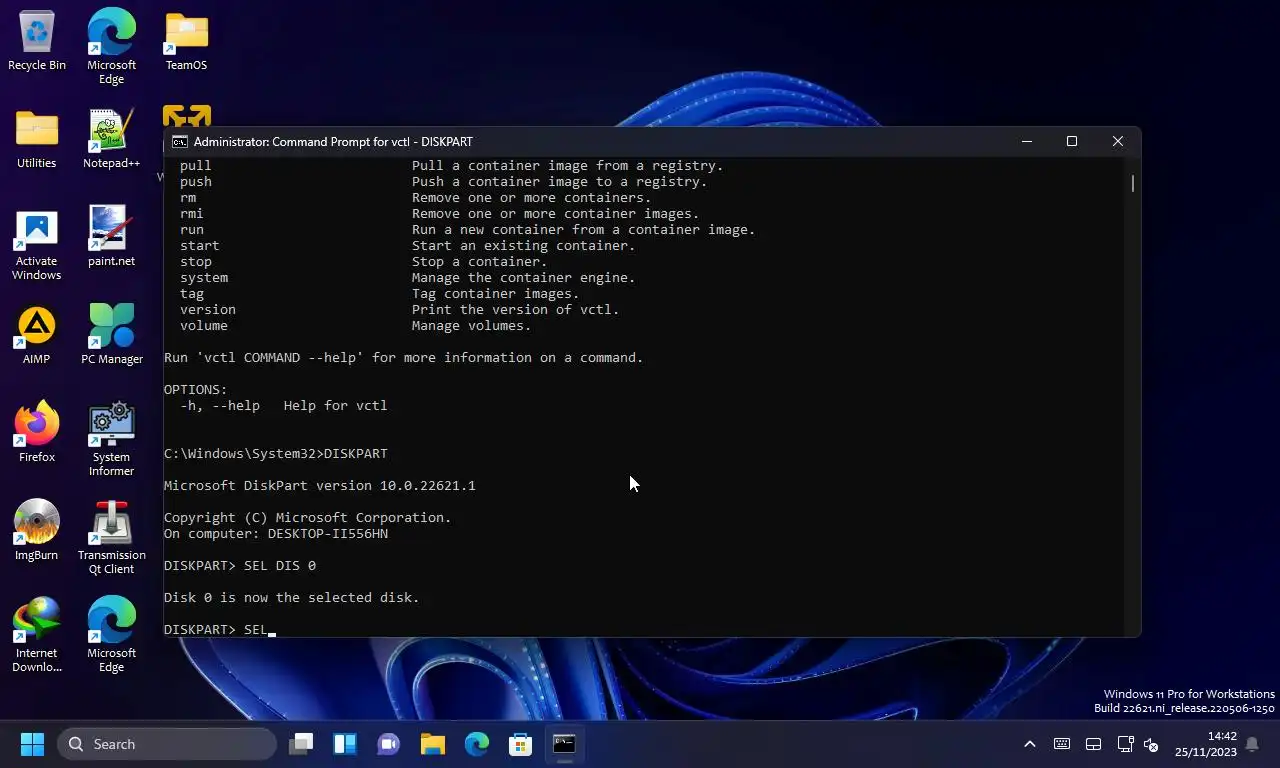
Task: Click 'Microsoft DiskPart version 10.0.22621.1' line
Action: pyautogui.click(x=320, y=486)
